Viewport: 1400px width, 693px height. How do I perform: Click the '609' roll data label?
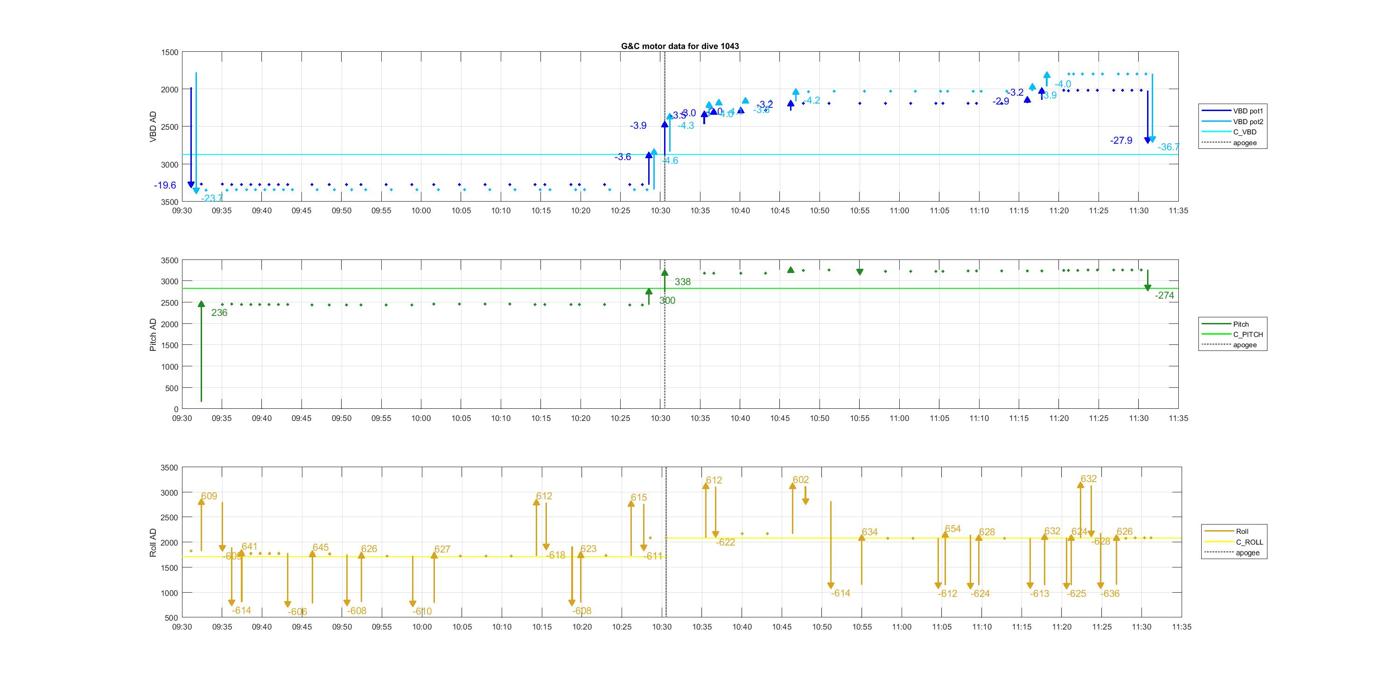pyautogui.click(x=209, y=496)
